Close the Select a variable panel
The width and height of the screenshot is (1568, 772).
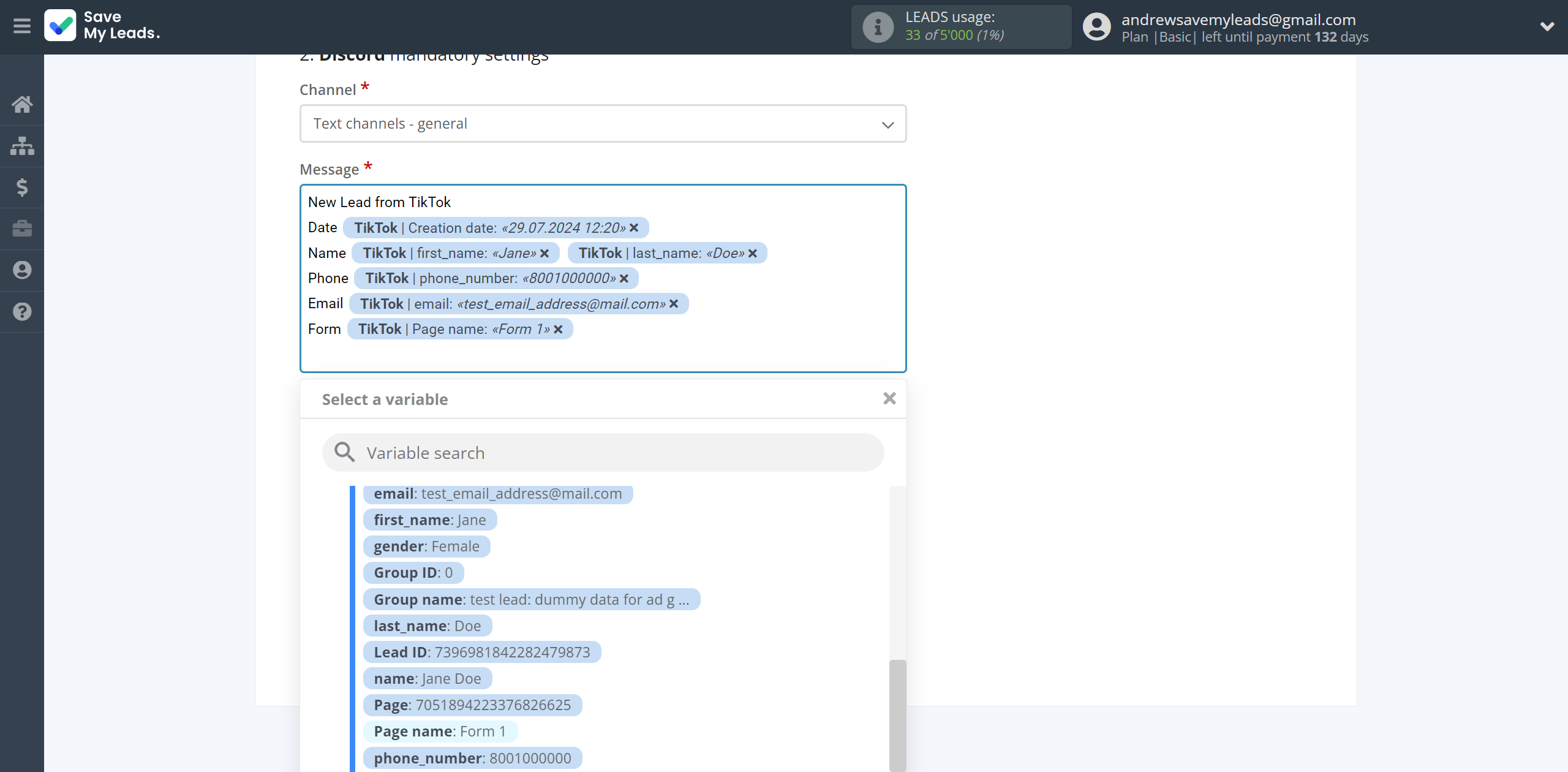click(889, 399)
